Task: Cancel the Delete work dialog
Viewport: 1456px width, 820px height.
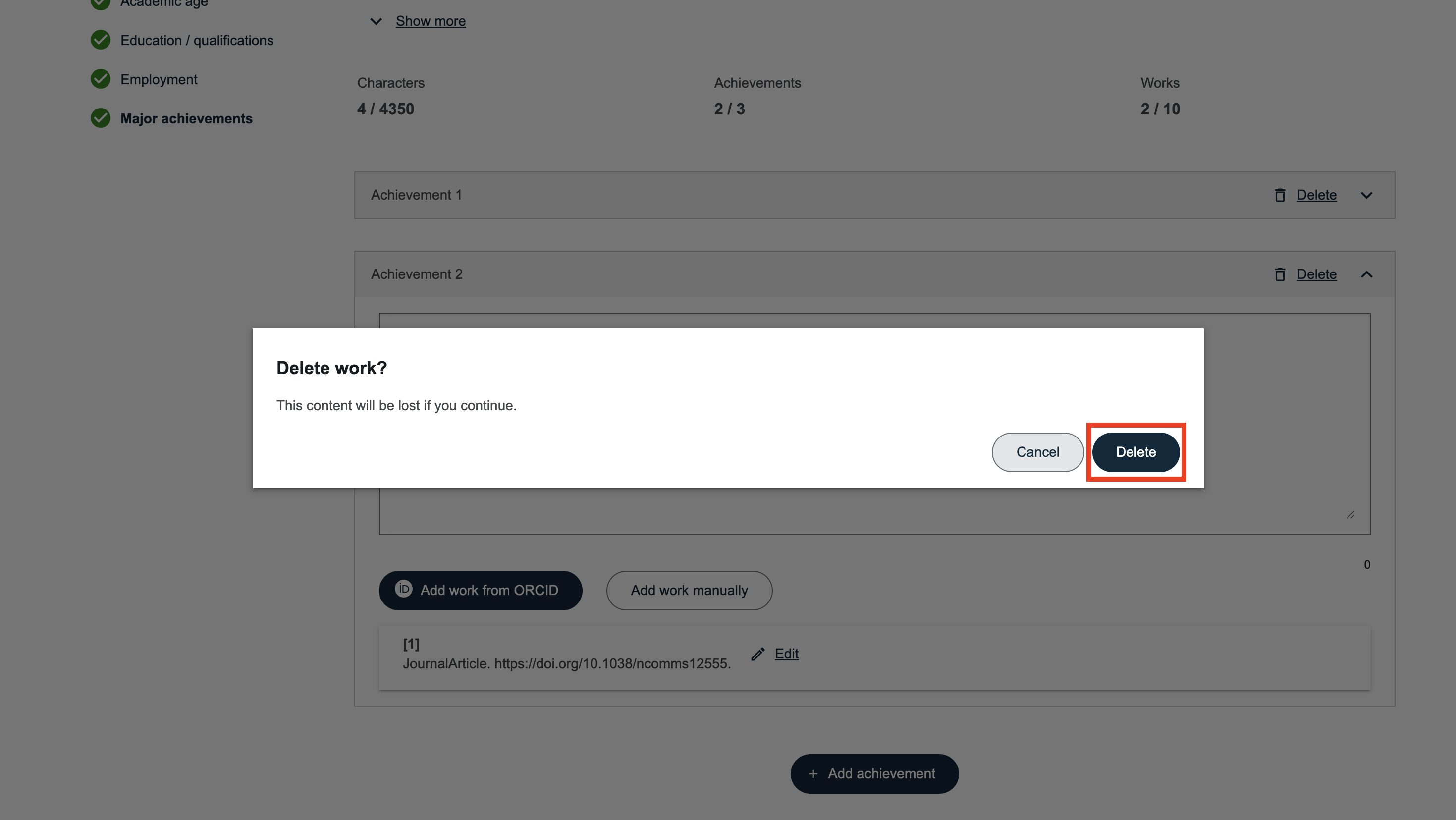Action: pyautogui.click(x=1037, y=452)
